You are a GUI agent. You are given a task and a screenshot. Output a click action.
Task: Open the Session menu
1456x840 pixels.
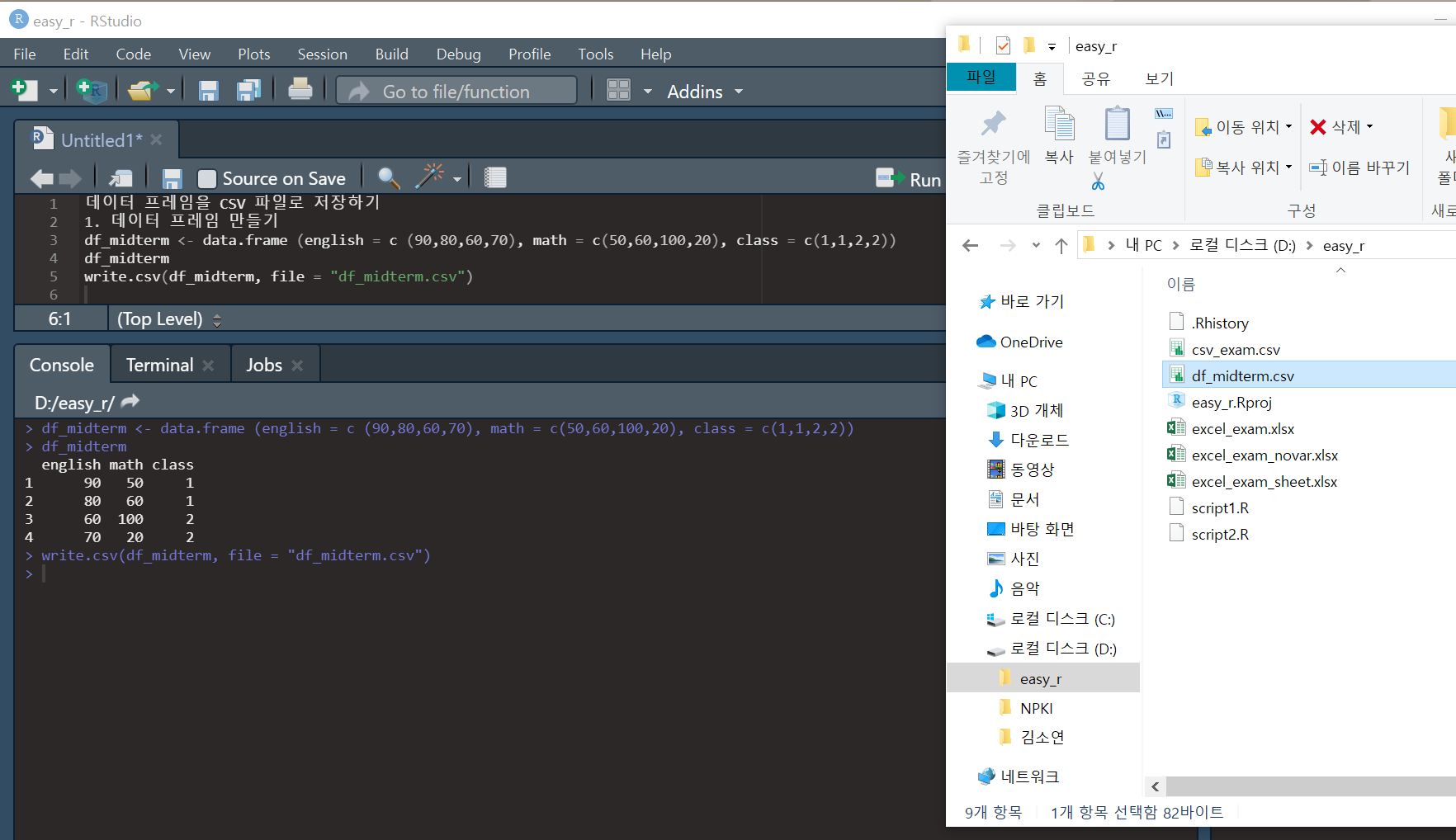coord(323,54)
